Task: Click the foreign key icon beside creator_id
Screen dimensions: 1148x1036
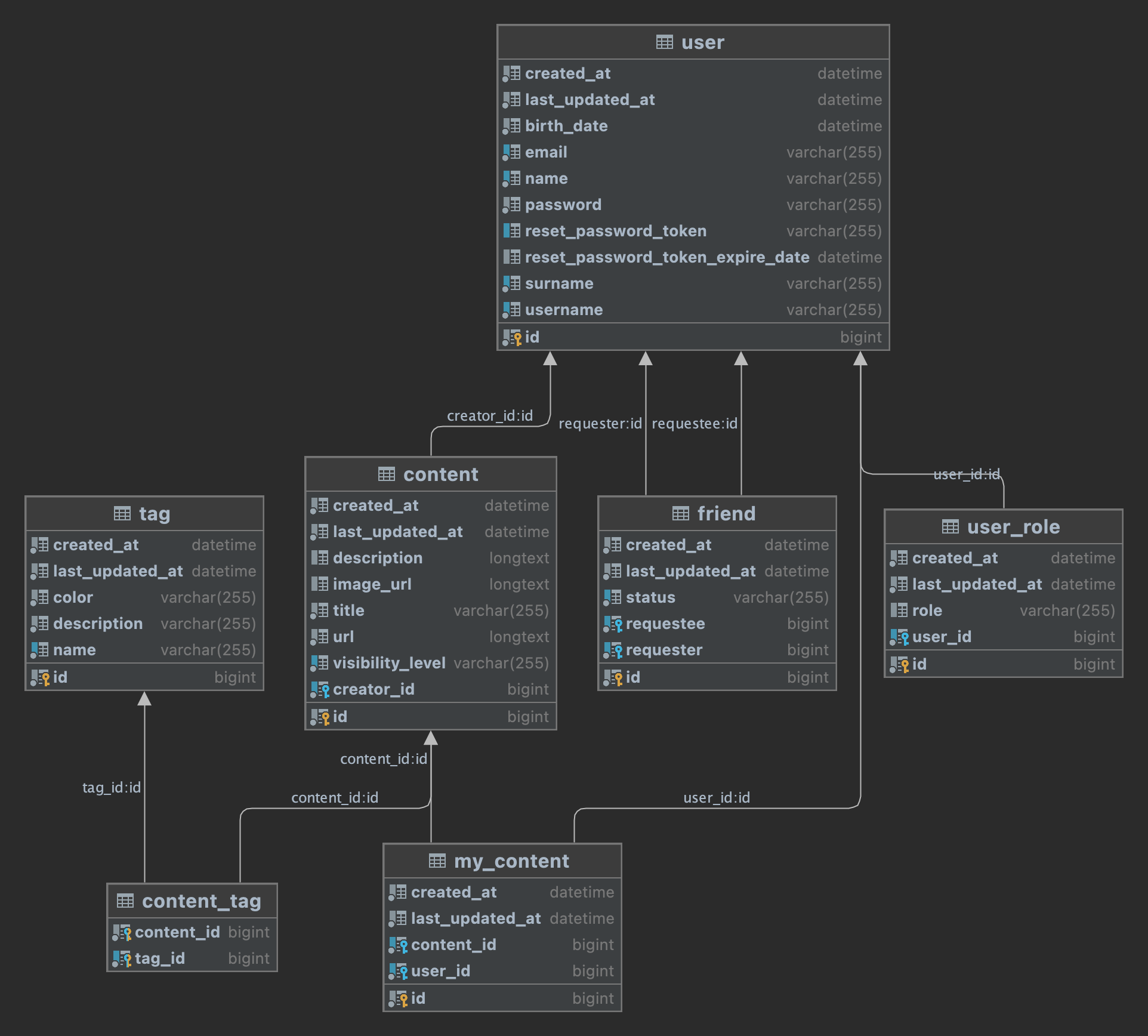Action: click(x=320, y=690)
